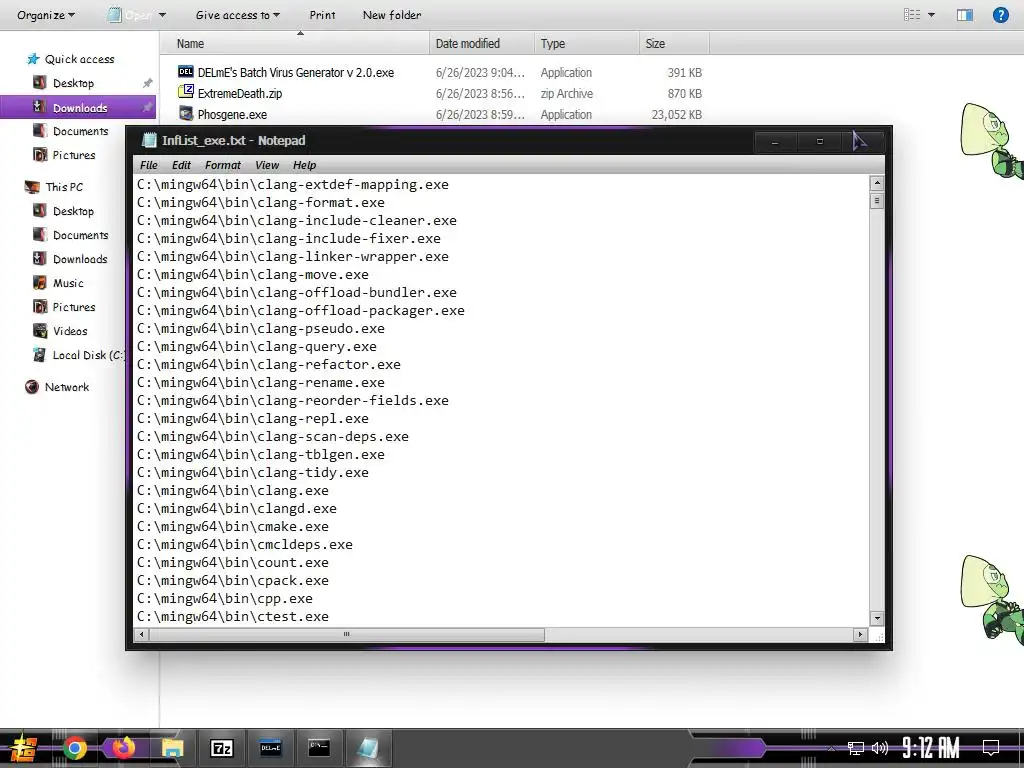
Task: Click Notepad vertical scrollbar up arrow
Action: (877, 184)
